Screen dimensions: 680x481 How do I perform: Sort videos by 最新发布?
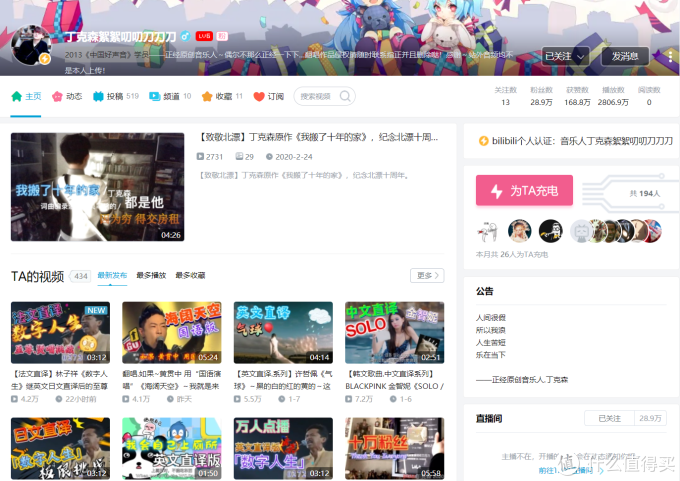112,275
